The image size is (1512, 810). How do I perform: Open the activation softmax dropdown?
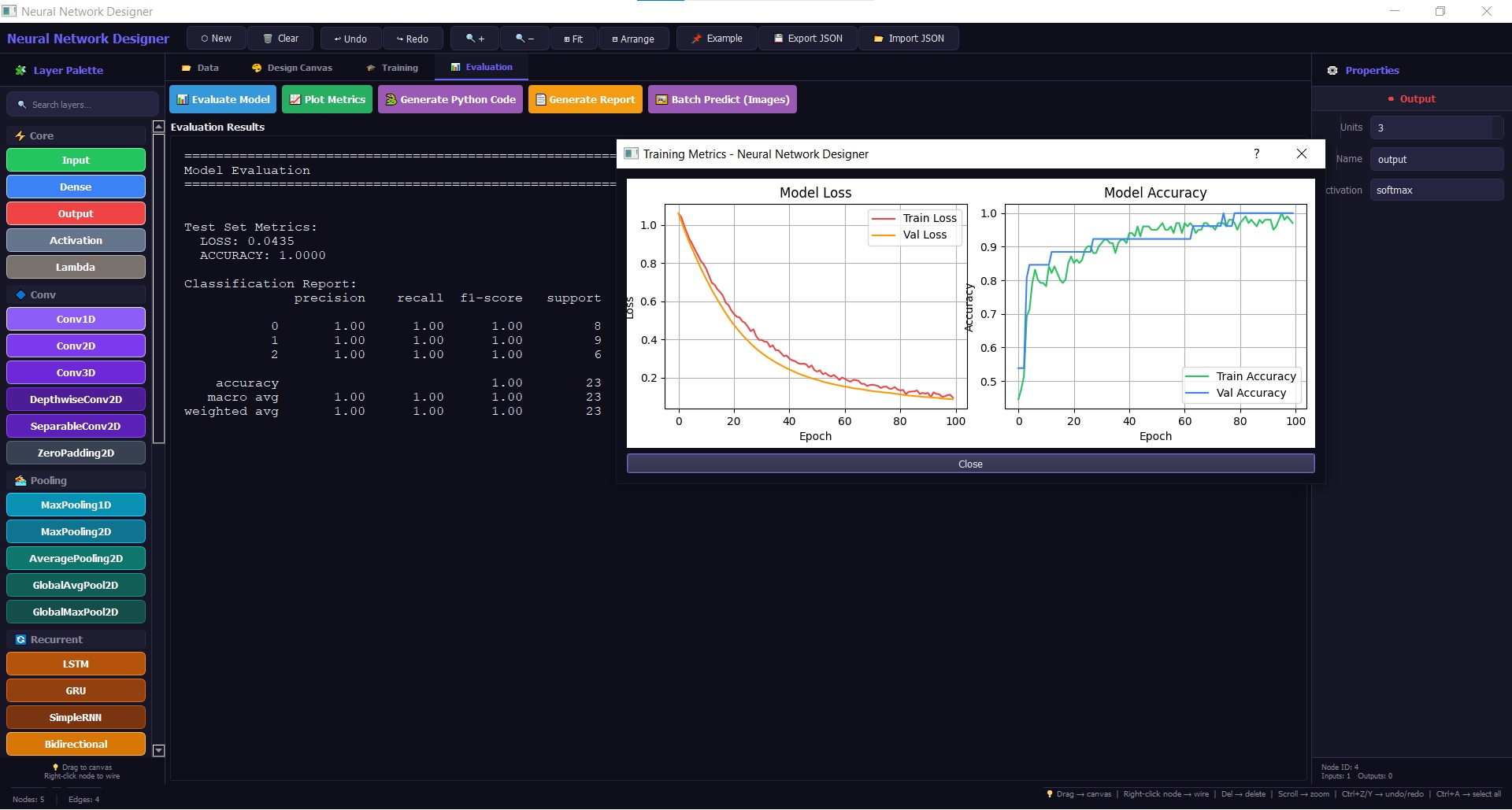pos(1436,190)
